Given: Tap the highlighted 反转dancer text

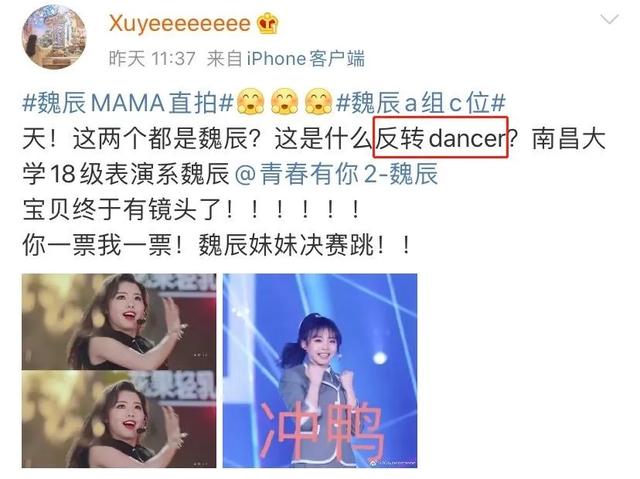Looking at the screenshot, I should tap(440, 137).
